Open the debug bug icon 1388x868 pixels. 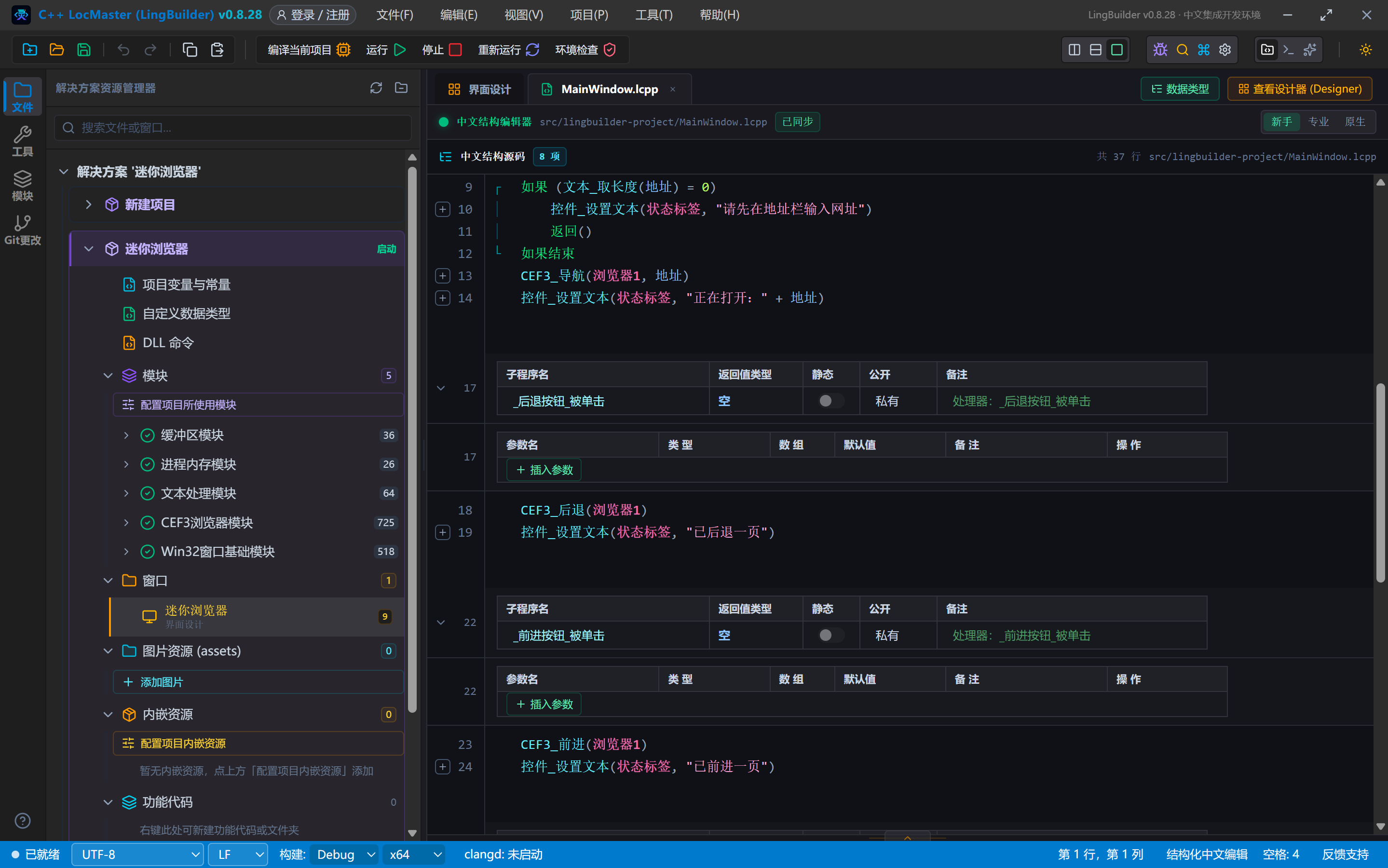pyautogui.click(x=1160, y=50)
